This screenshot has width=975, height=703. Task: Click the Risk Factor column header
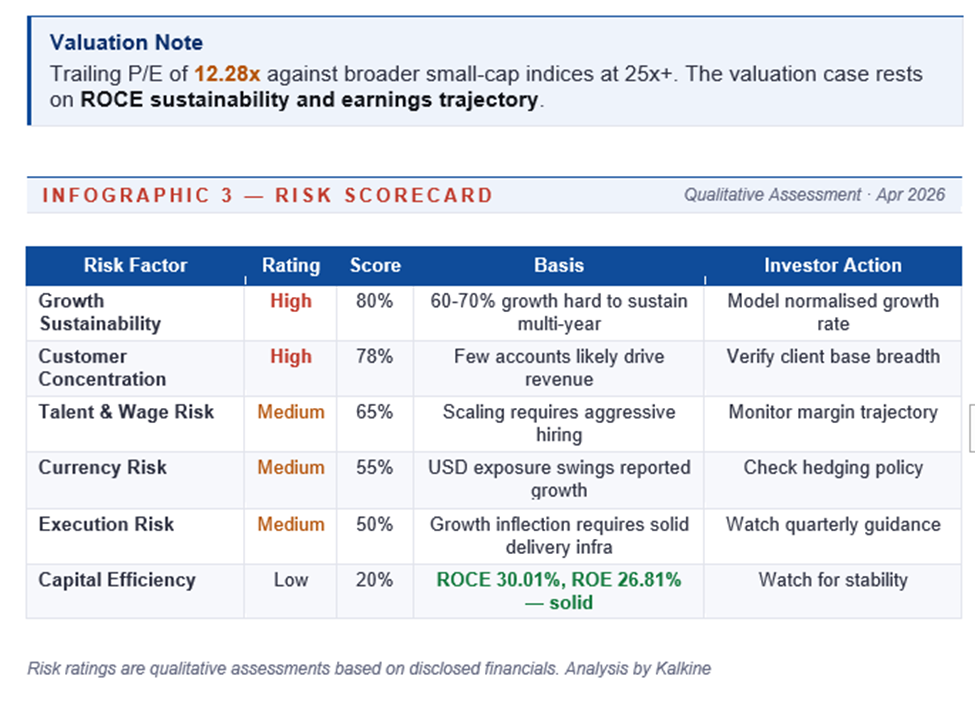[135, 266]
